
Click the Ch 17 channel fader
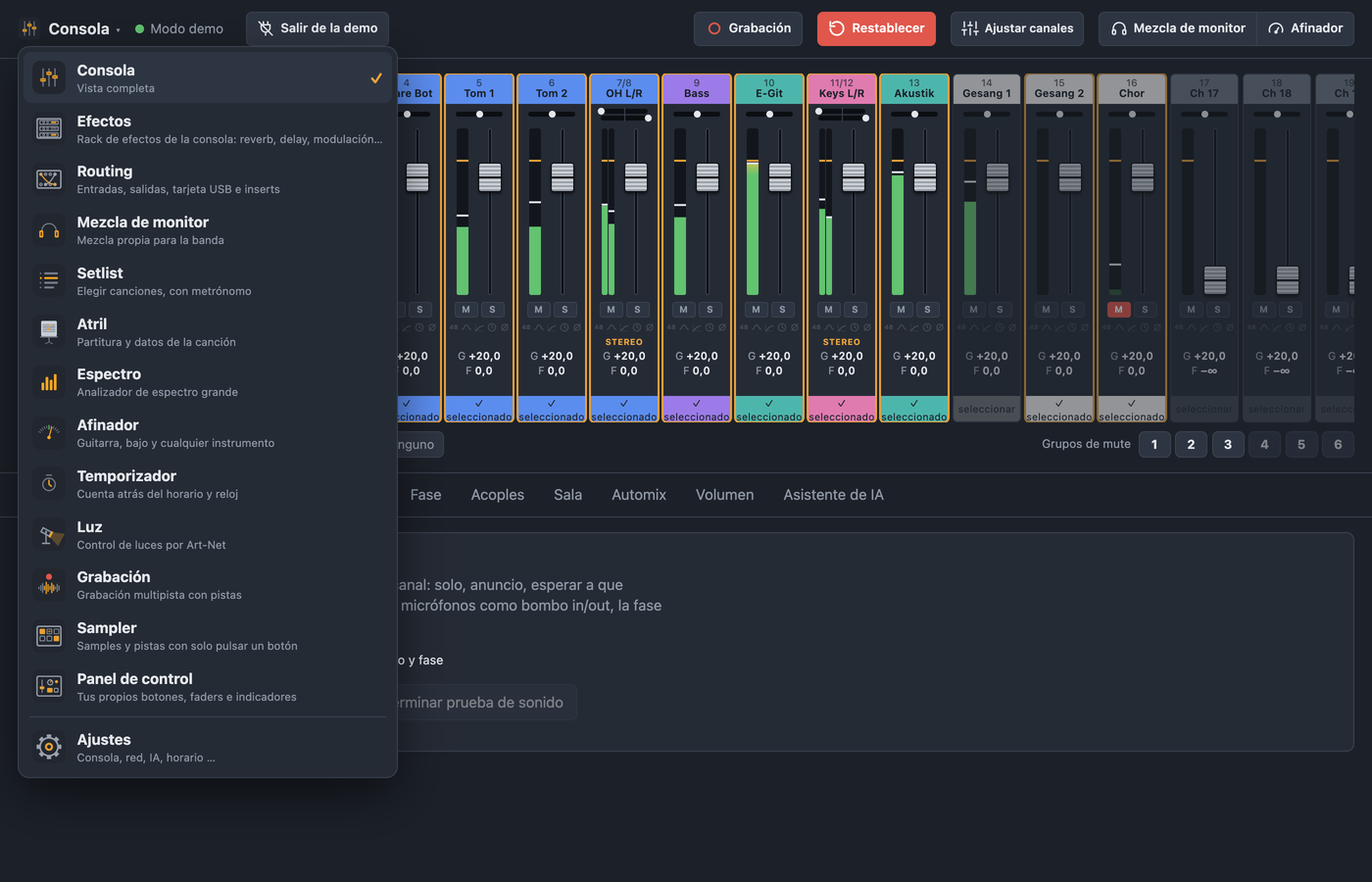[x=1215, y=279]
